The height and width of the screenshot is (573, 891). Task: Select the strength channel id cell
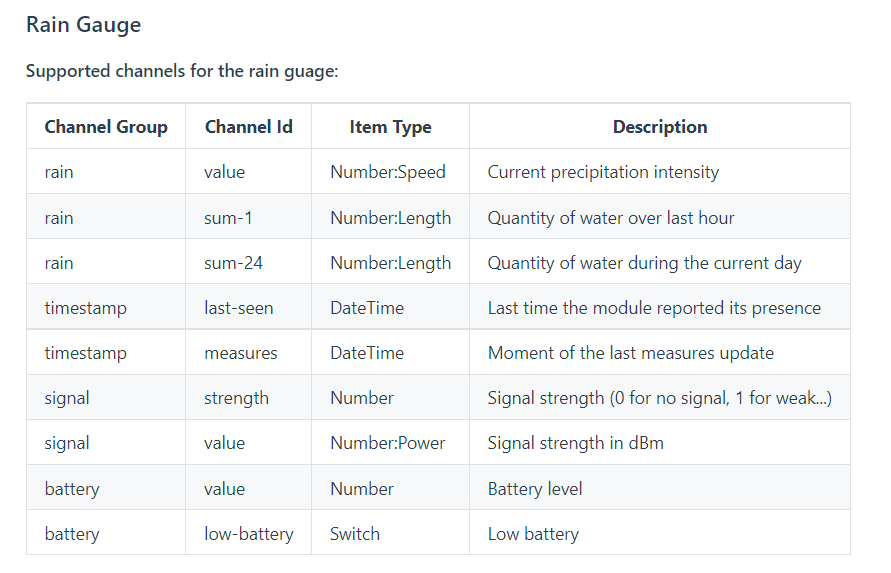tap(236, 398)
